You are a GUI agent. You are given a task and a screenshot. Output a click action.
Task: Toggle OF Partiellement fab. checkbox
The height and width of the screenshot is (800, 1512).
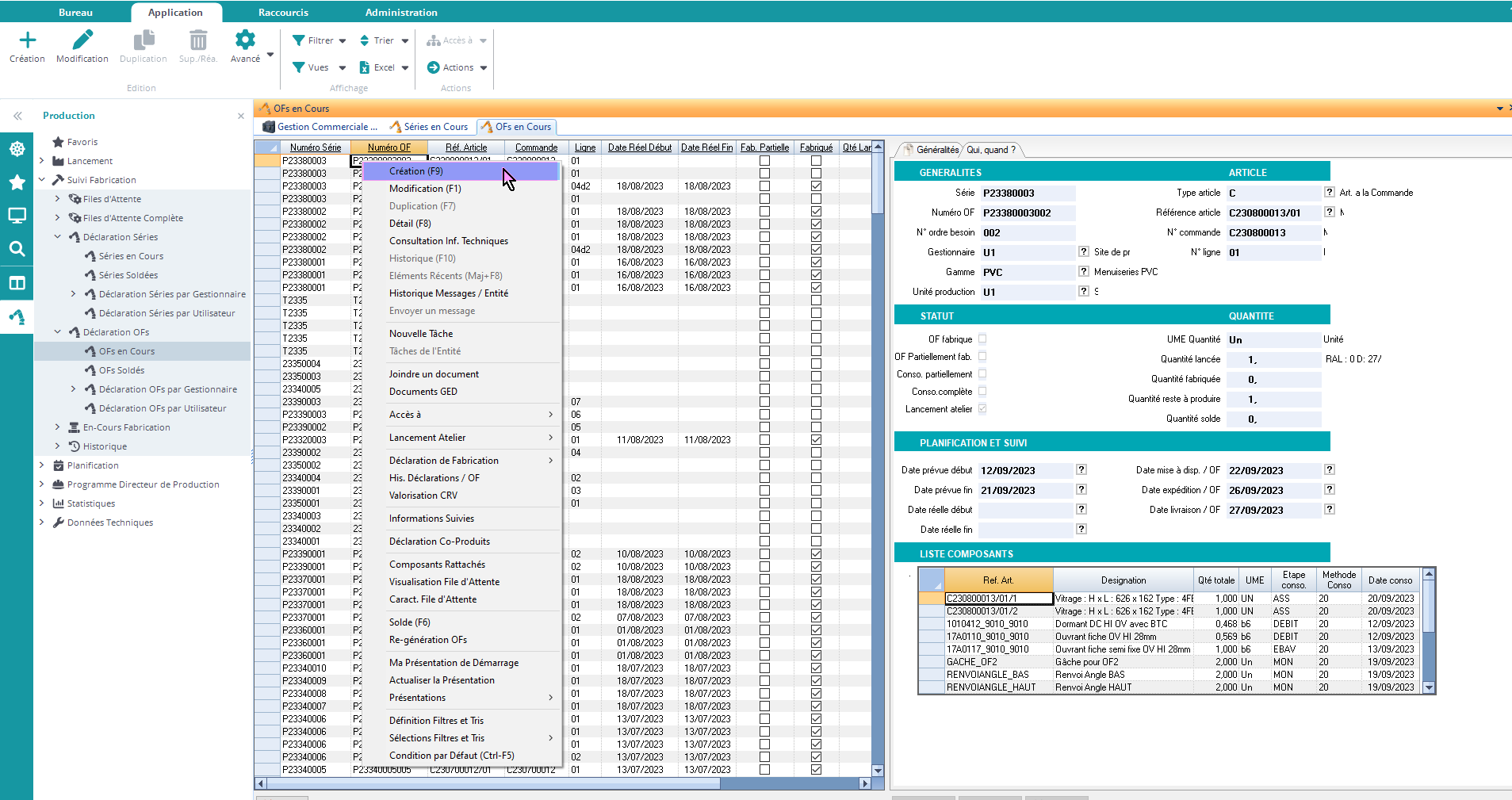(982, 356)
